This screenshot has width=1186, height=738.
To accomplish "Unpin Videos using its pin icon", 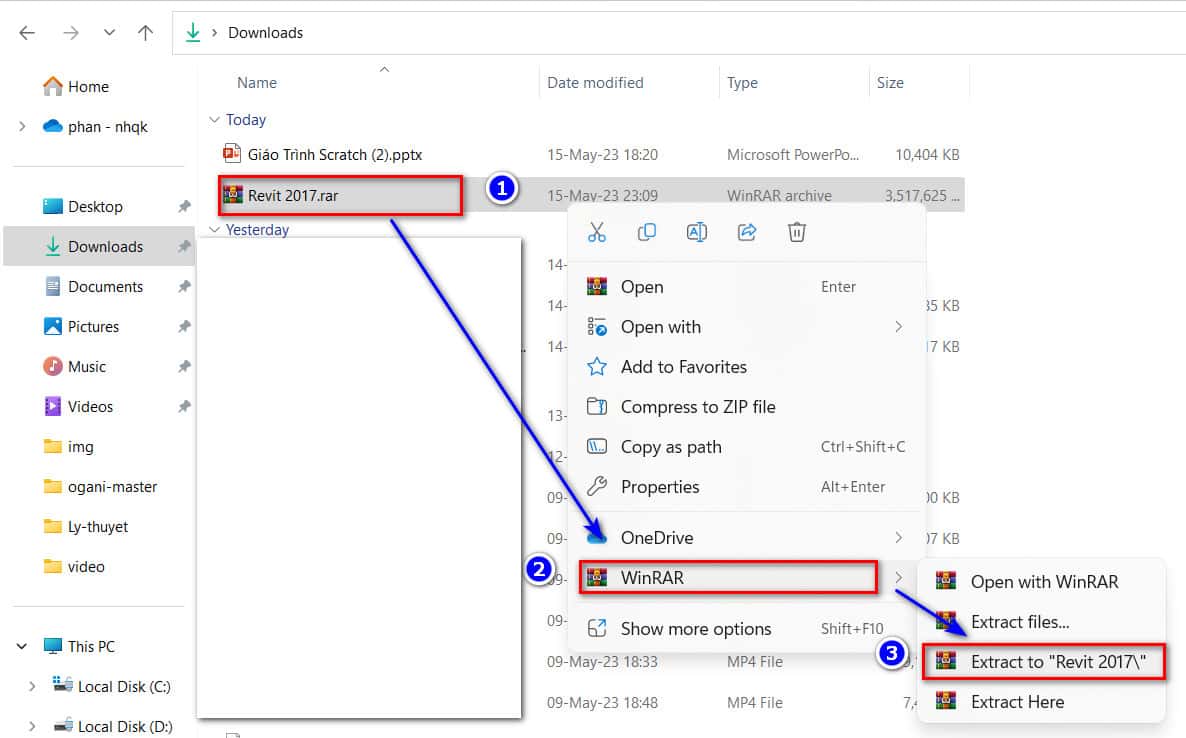I will [184, 407].
